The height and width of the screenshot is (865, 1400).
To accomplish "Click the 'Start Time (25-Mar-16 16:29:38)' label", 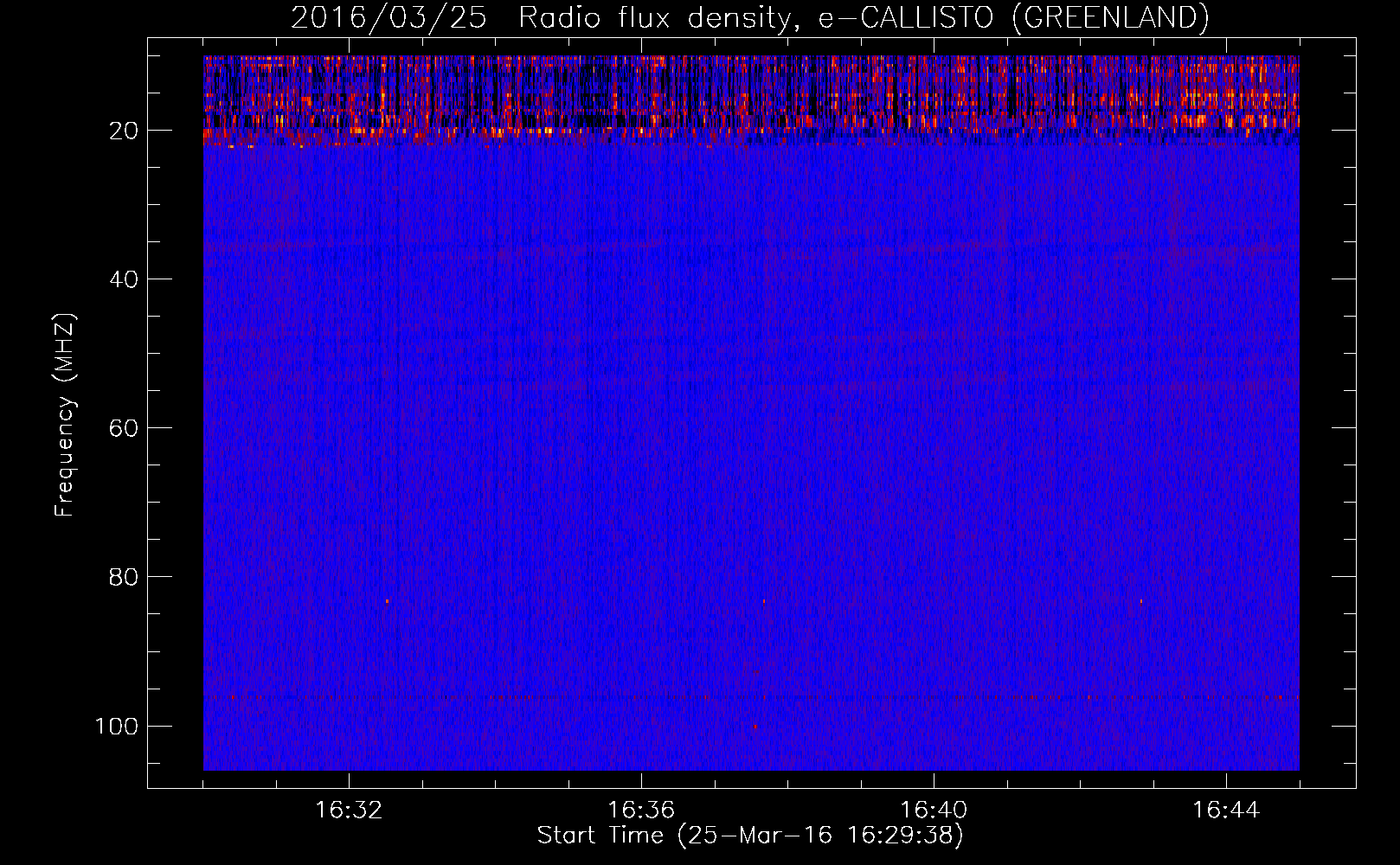I will pos(750,836).
